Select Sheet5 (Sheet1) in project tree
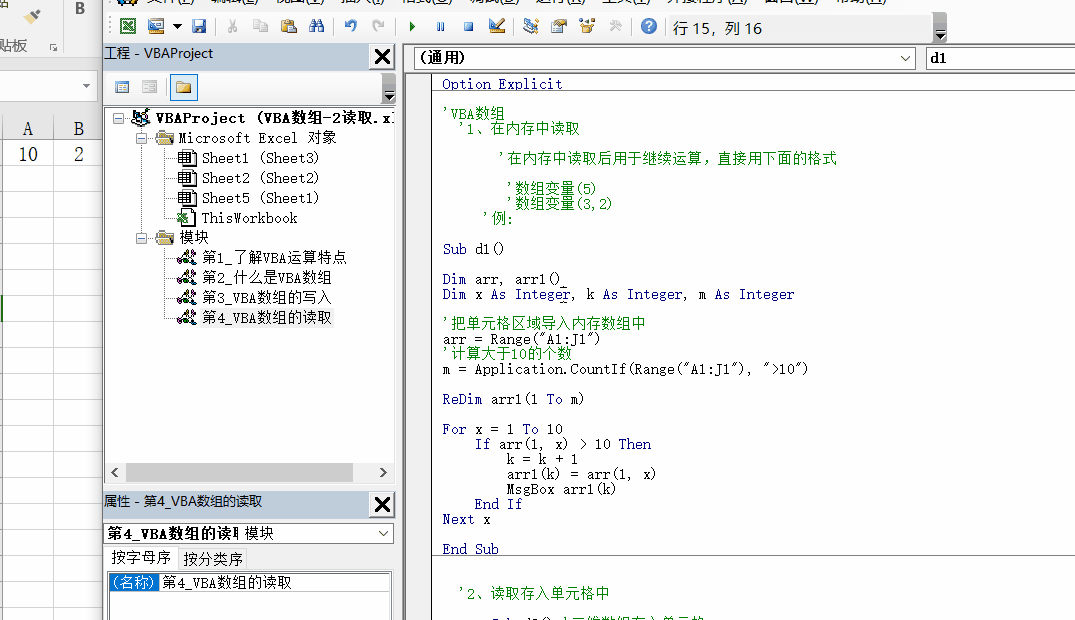This screenshot has width=1075, height=620. 260,198
